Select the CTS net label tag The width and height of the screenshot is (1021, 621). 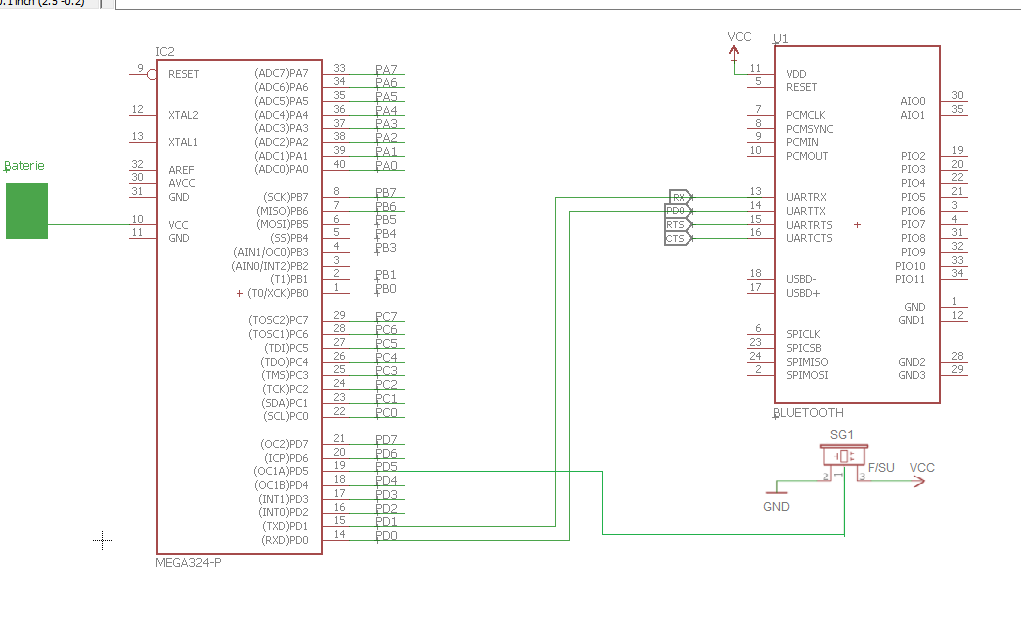click(677, 238)
